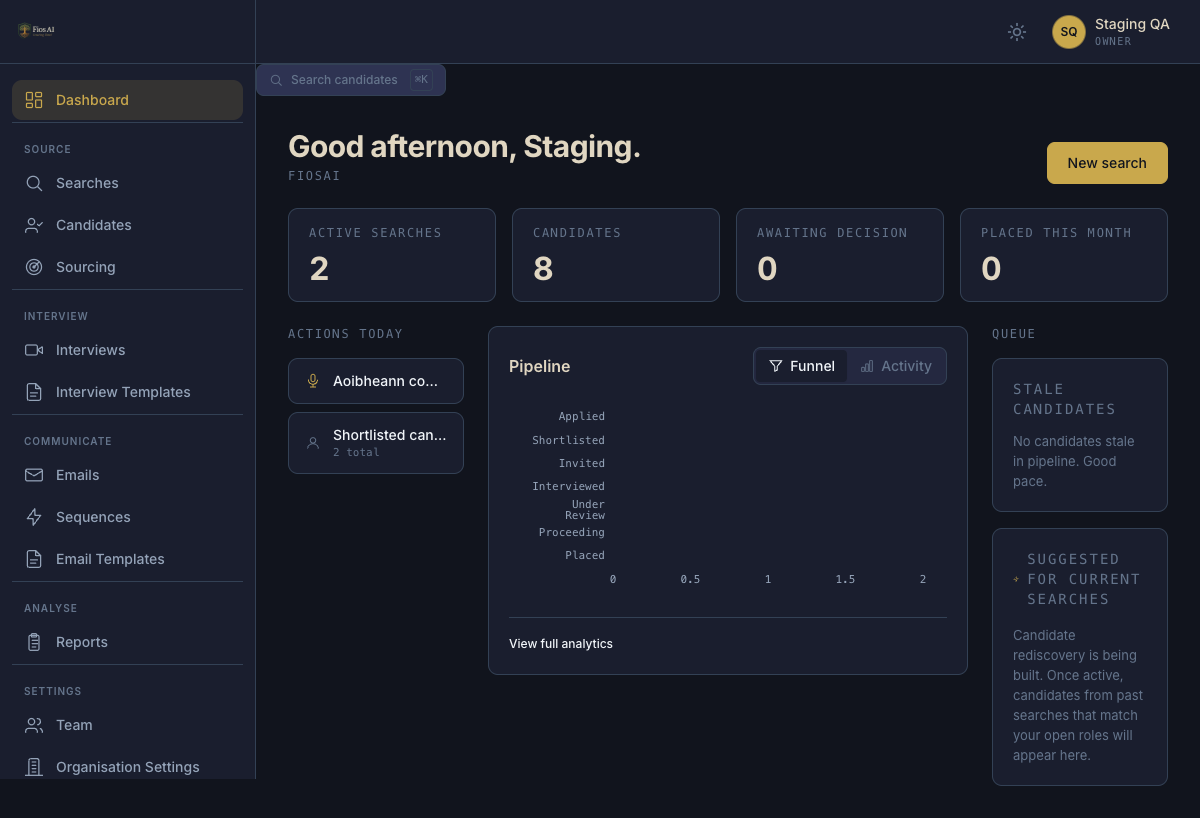Click the ⌘K shortcut badge
Image resolution: width=1200 pixels, height=818 pixels.
[421, 80]
